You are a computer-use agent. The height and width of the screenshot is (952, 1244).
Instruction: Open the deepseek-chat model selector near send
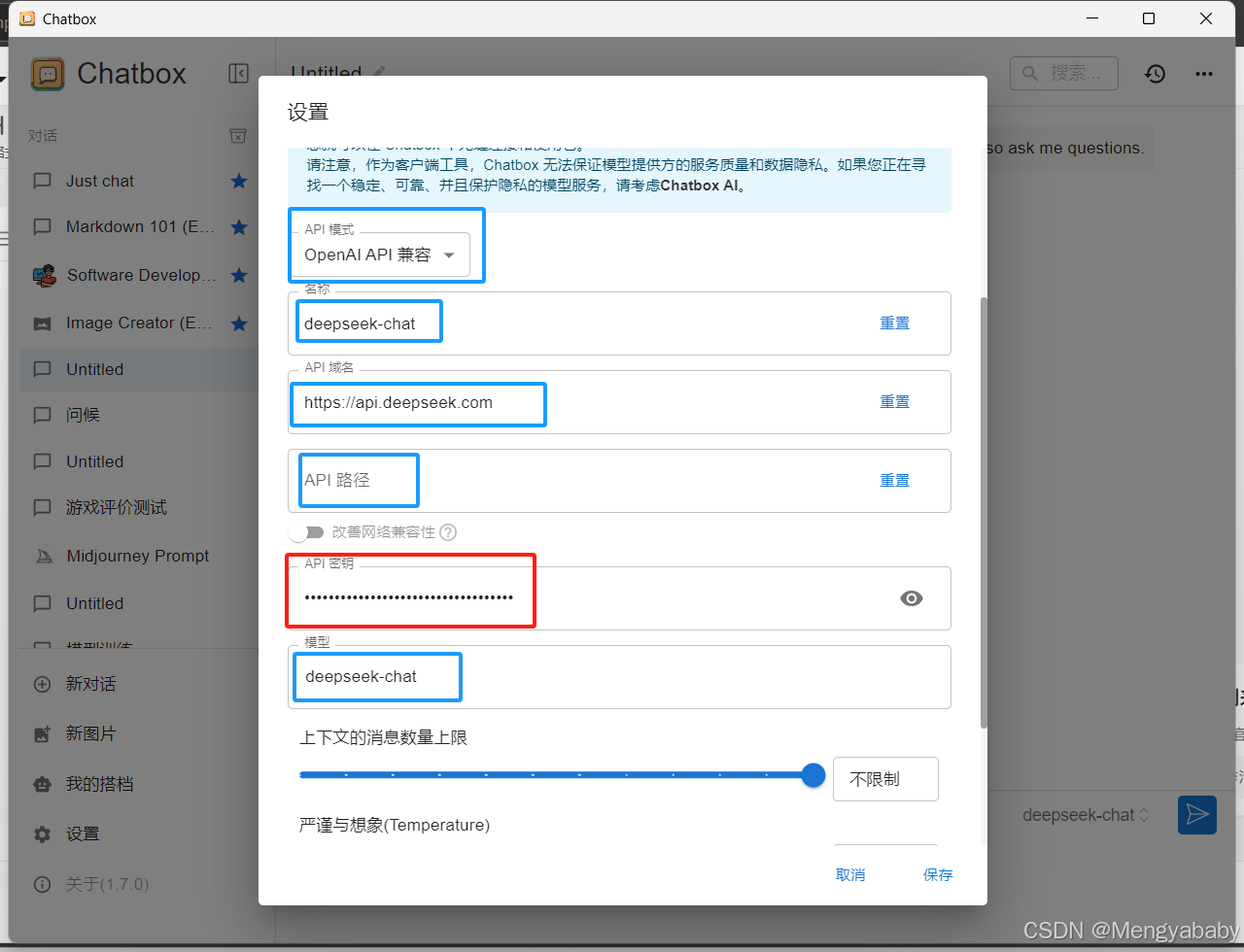point(1086,815)
